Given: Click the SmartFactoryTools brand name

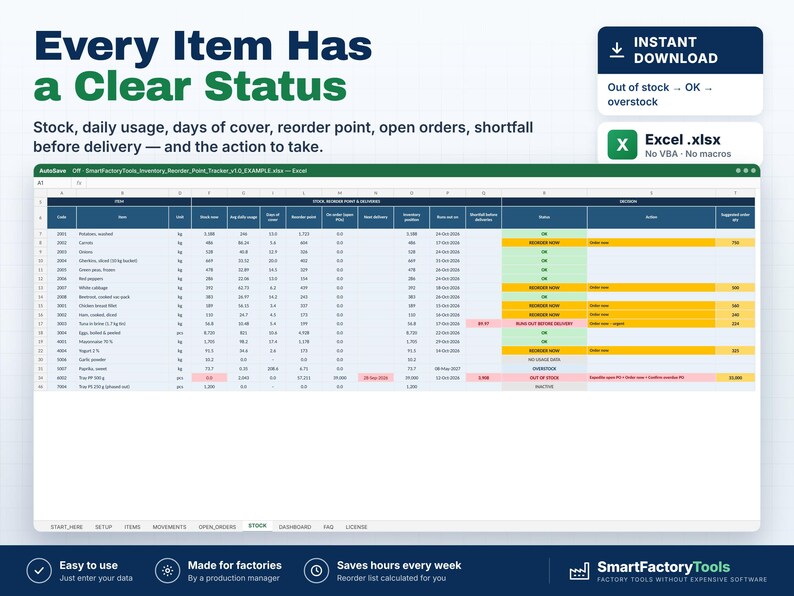Looking at the screenshot, I should [663, 567].
